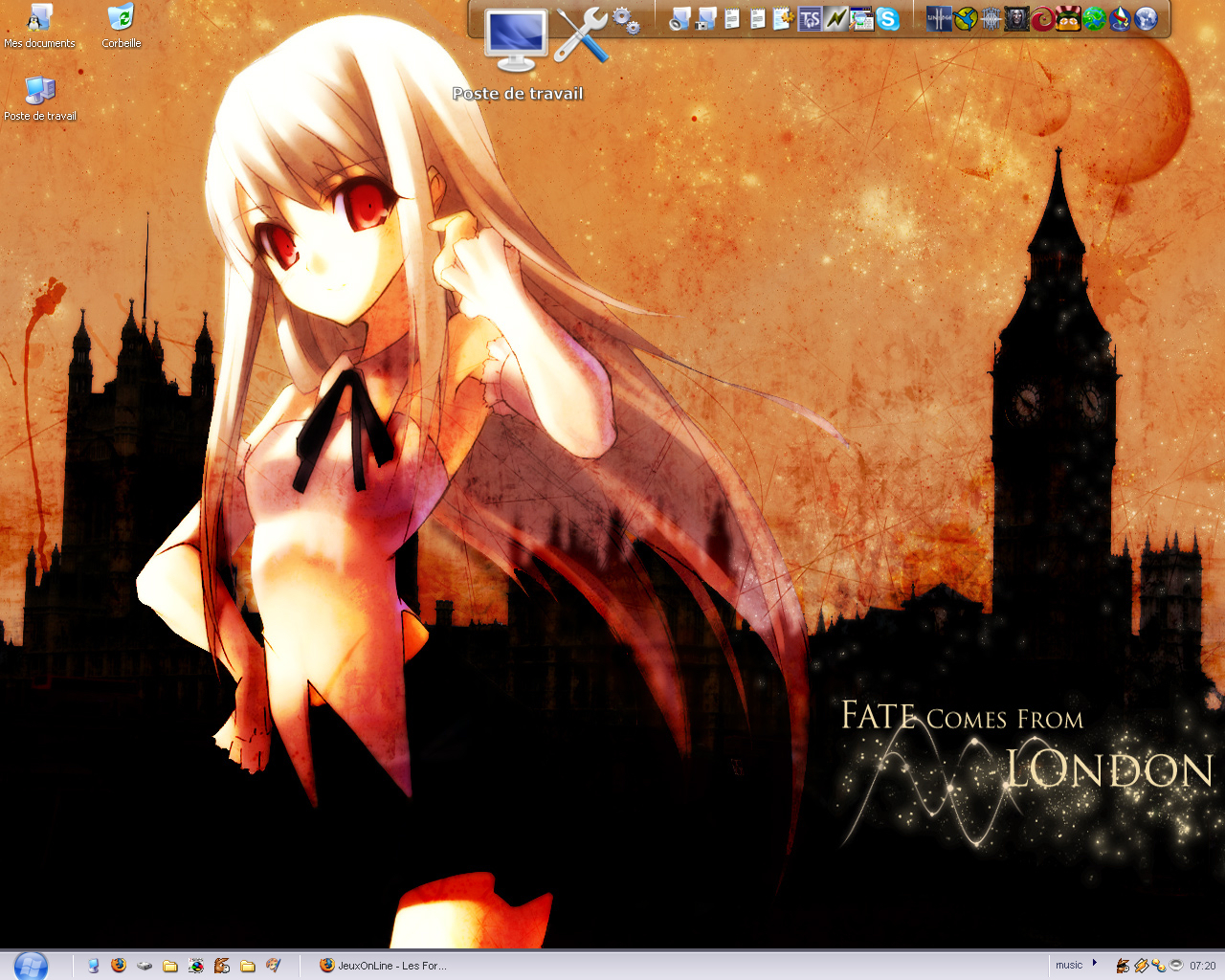Open MSN Messenger tray icon
Viewport: 1225px width, 980px height.
click(x=1159, y=966)
